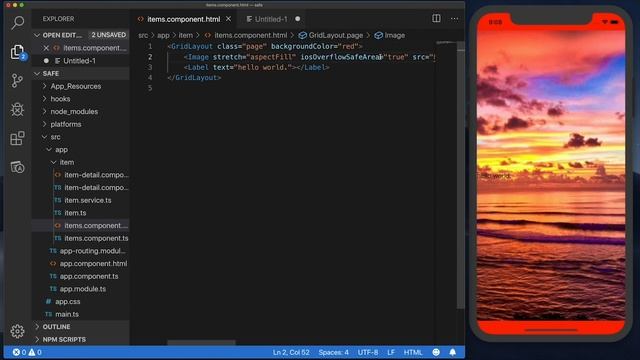The image size is (640, 360).
Task: Open the Manage gear in activity bar
Action: point(18,331)
